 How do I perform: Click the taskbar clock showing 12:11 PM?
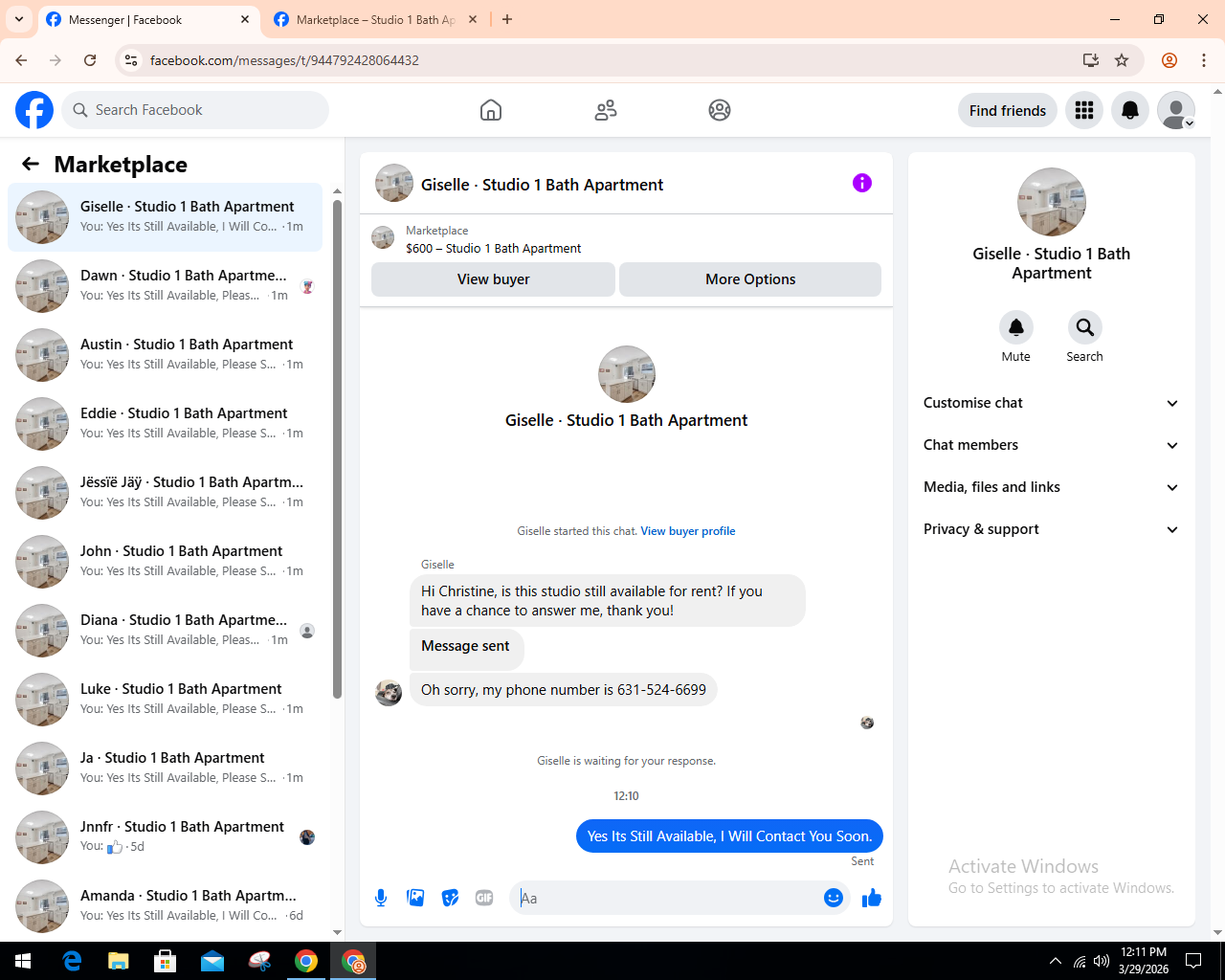(x=1144, y=961)
